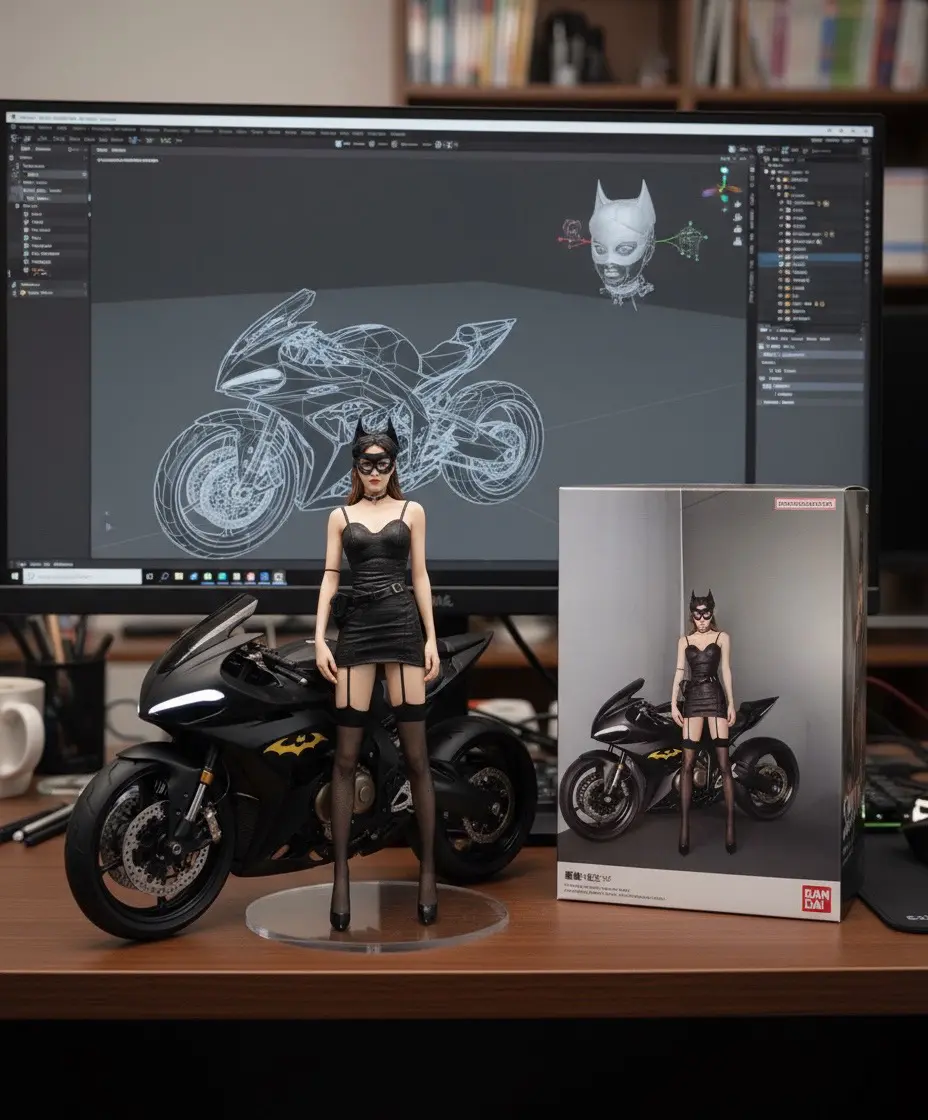Open the Windows Start menu
The height and width of the screenshot is (1120, 928).
coord(14,576)
